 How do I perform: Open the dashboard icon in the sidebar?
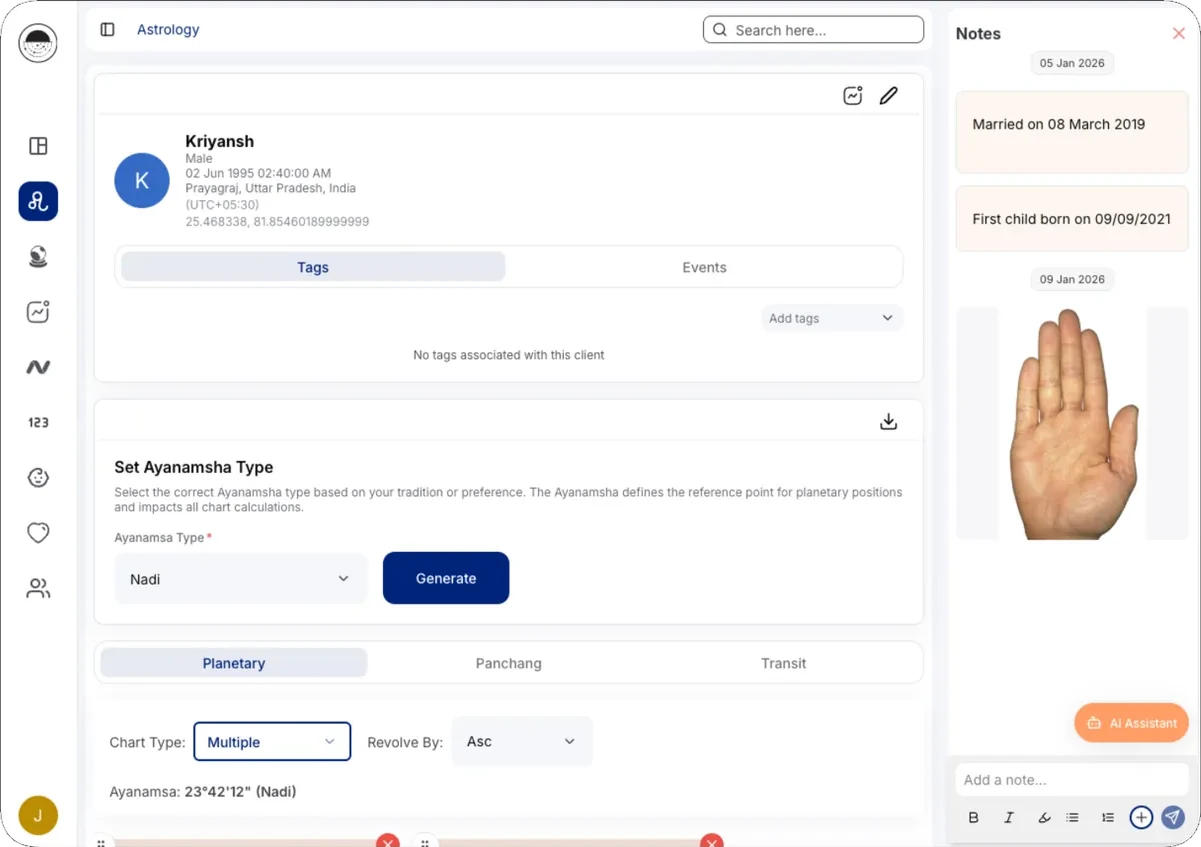[38, 146]
